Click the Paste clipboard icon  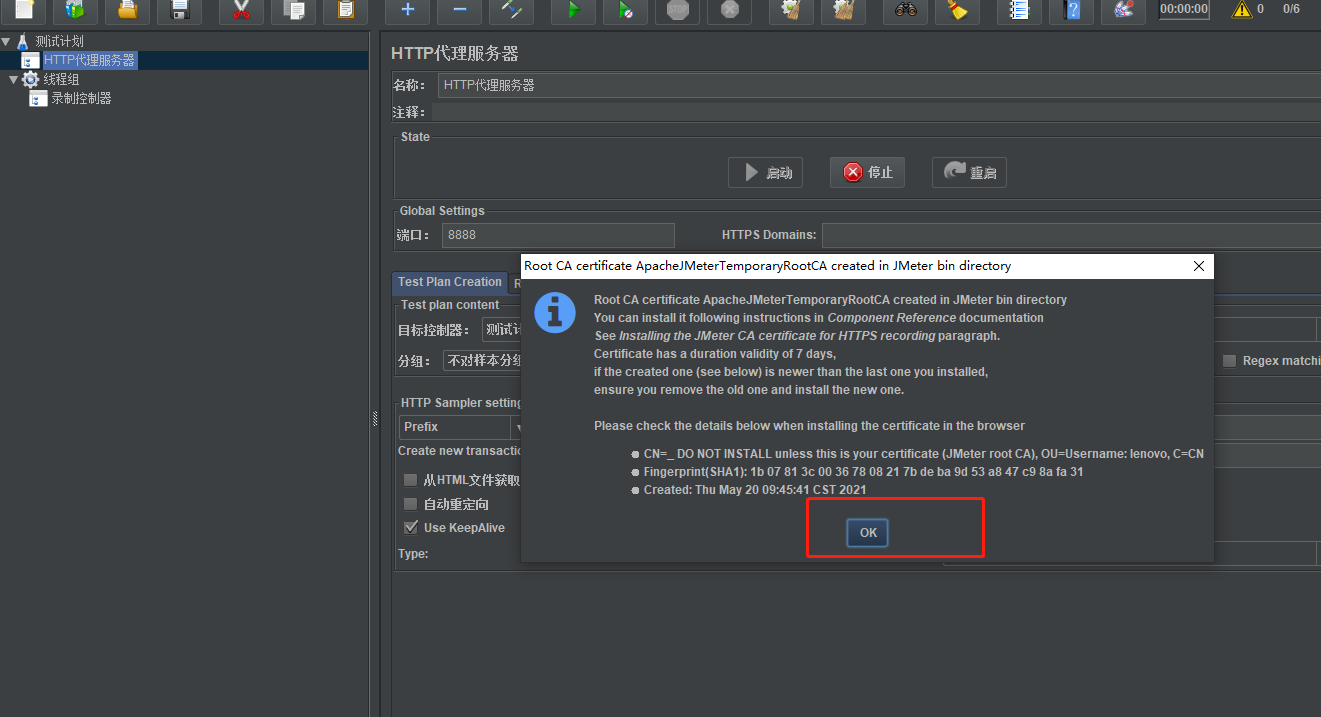(345, 10)
